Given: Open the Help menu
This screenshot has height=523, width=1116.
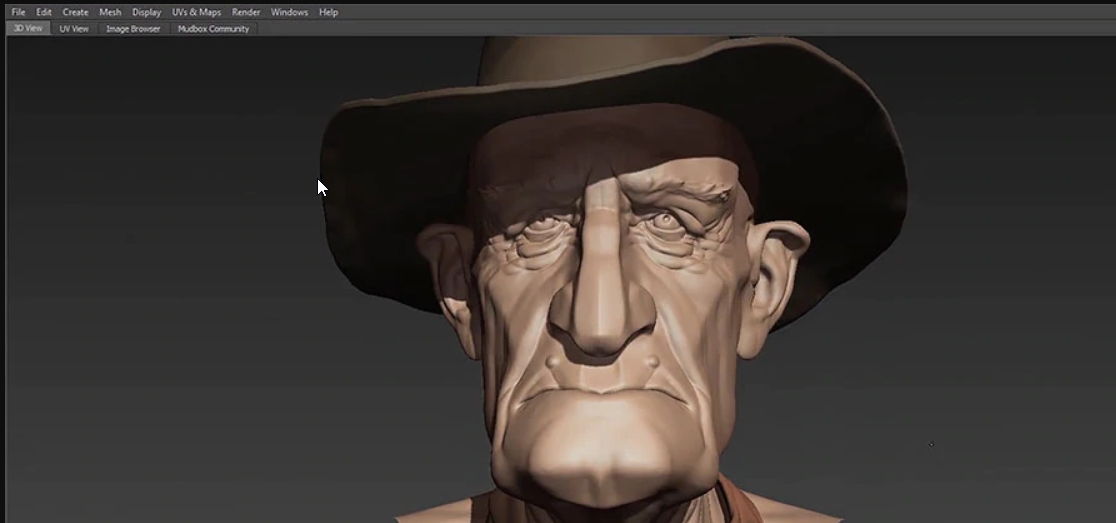Looking at the screenshot, I should click(x=328, y=12).
